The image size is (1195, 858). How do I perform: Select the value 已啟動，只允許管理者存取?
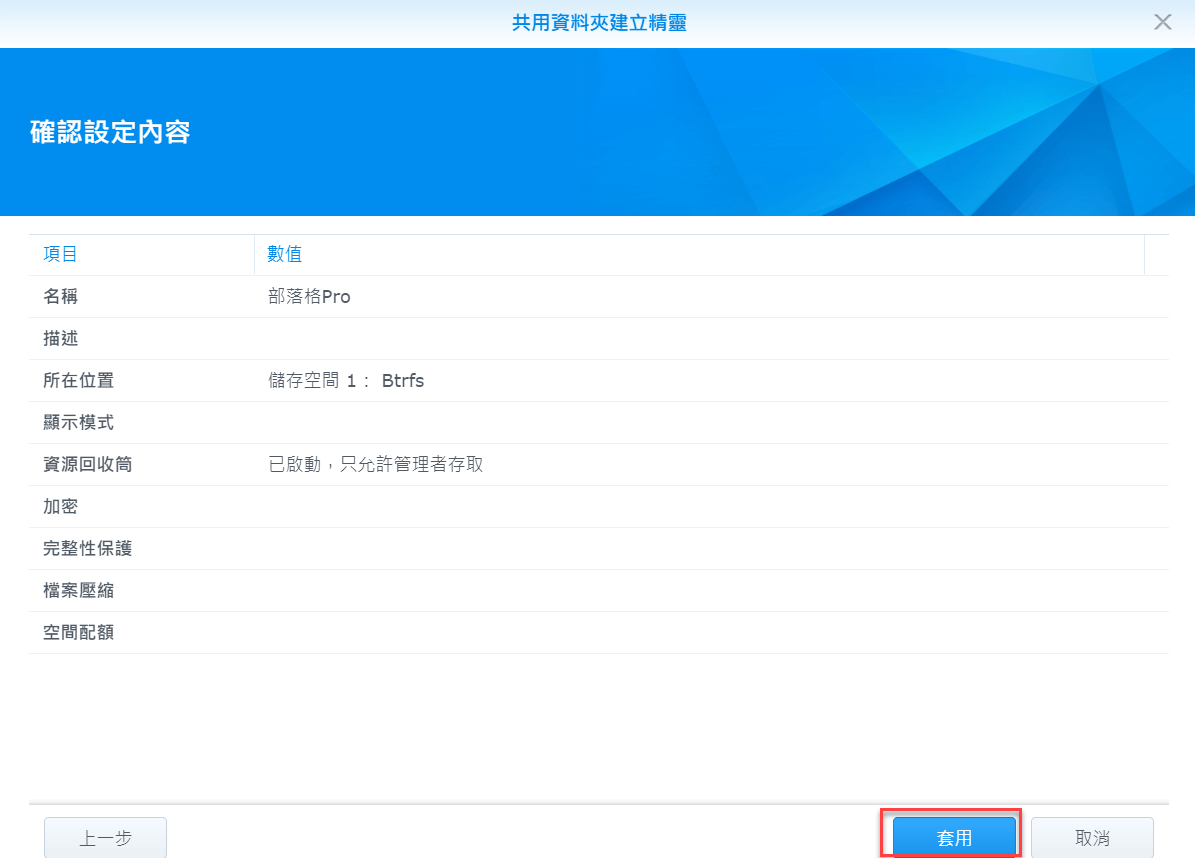(x=376, y=464)
